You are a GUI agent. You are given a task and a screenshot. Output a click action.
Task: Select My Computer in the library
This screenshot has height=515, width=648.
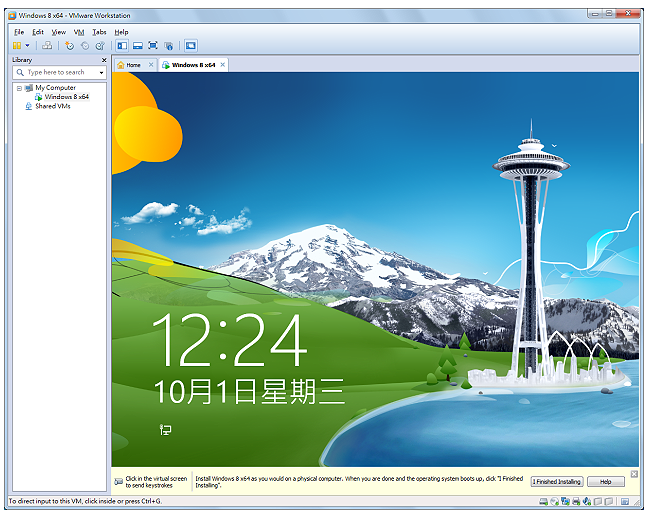(x=55, y=88)
